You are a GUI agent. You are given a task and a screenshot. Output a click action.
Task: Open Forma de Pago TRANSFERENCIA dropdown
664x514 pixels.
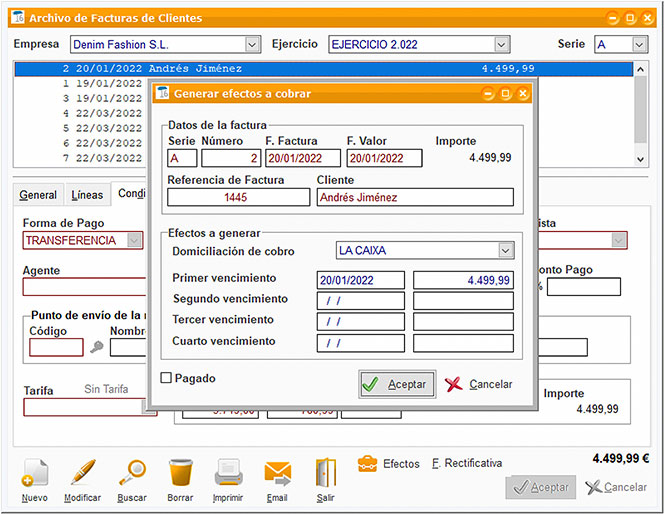point(134,240)
